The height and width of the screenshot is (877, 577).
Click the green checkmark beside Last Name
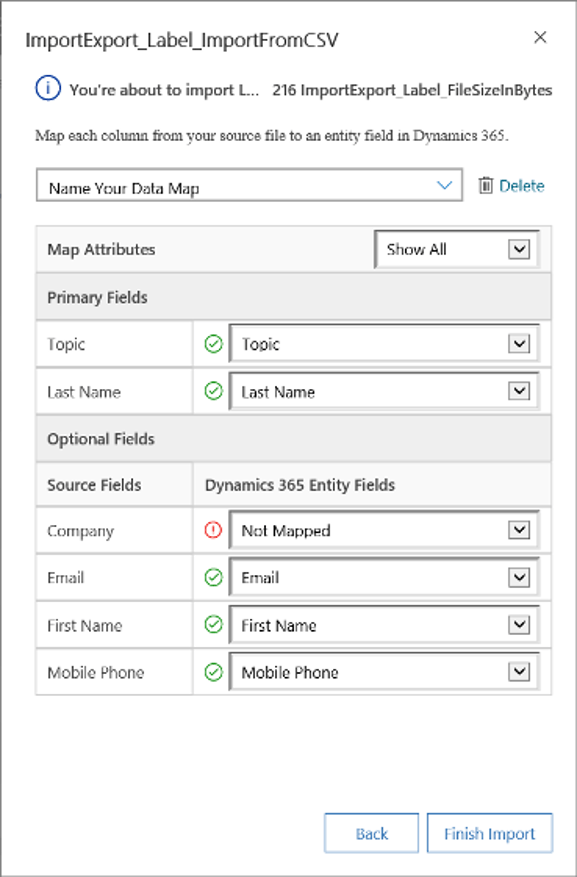pyautogui.click(x=211, y=391)
